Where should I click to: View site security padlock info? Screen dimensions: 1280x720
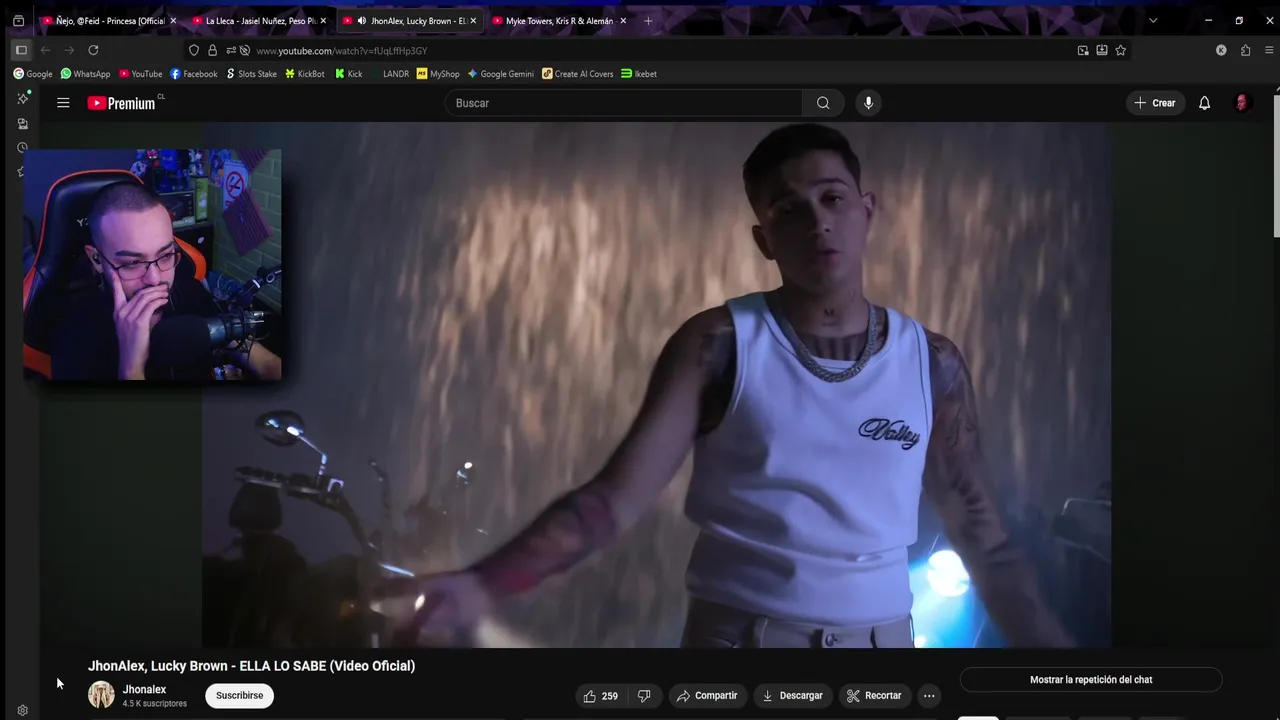click(212, 50)
